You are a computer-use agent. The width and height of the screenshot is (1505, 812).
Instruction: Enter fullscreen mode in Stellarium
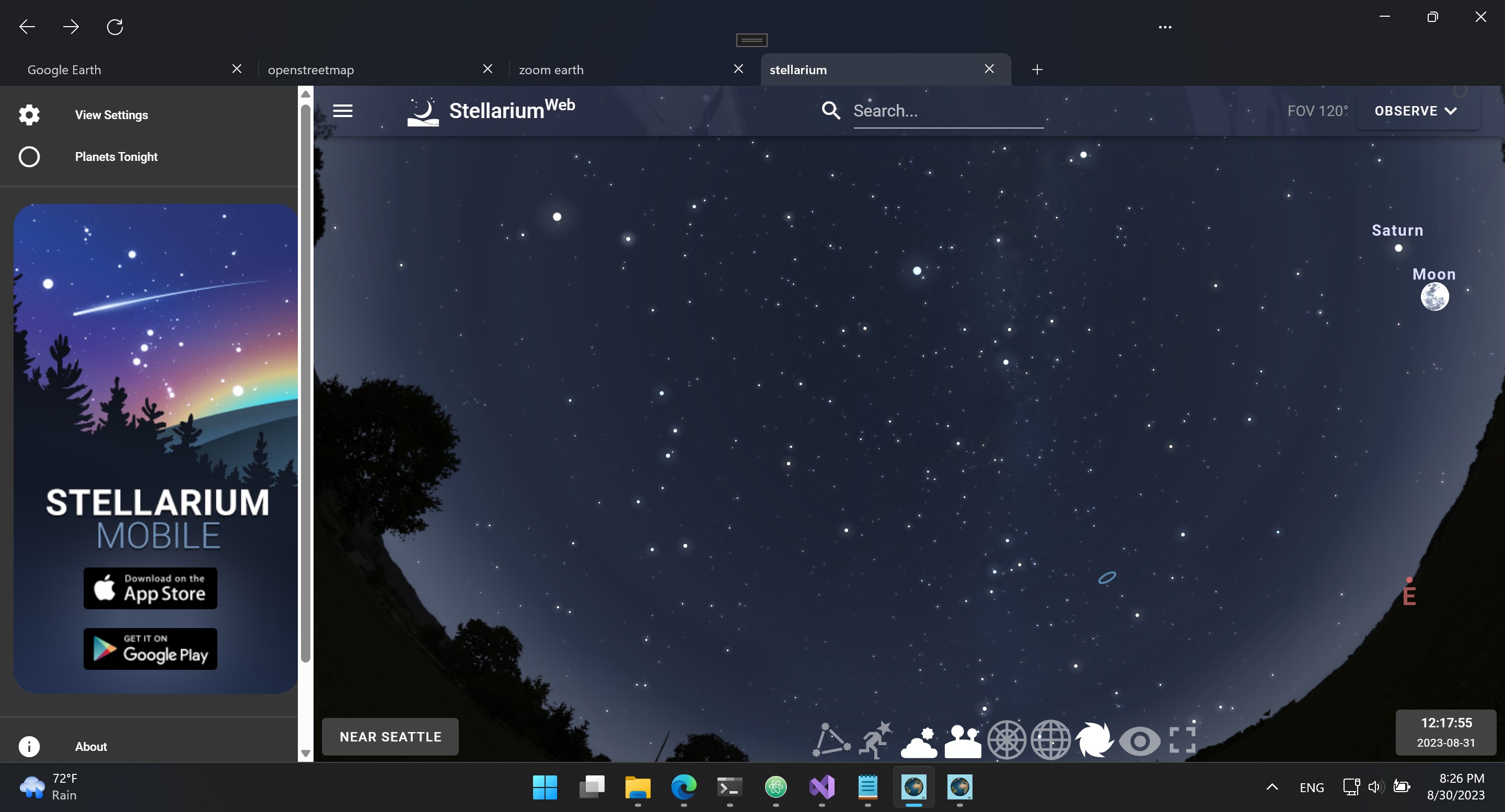[x=1183, y=739]
